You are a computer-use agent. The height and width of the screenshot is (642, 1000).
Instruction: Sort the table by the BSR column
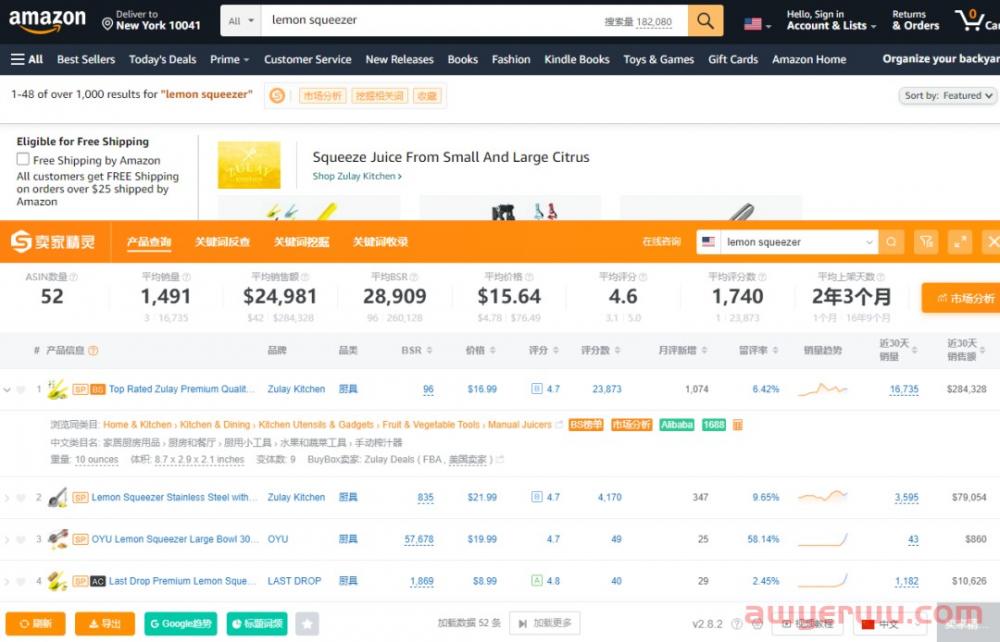(416, 350)
